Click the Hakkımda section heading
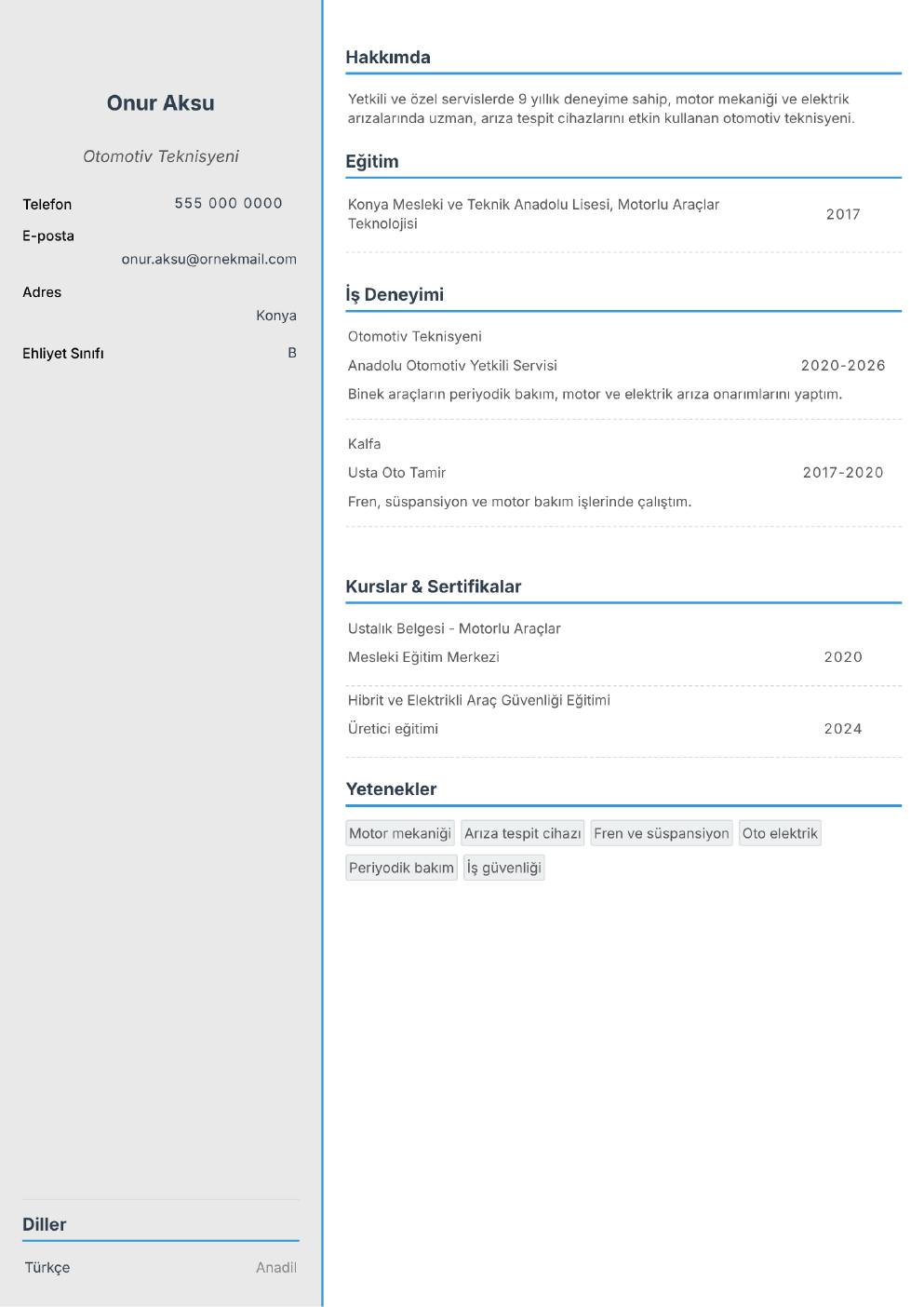Image resolution: width=924 pixels, height=1307 pixels. 388,58
